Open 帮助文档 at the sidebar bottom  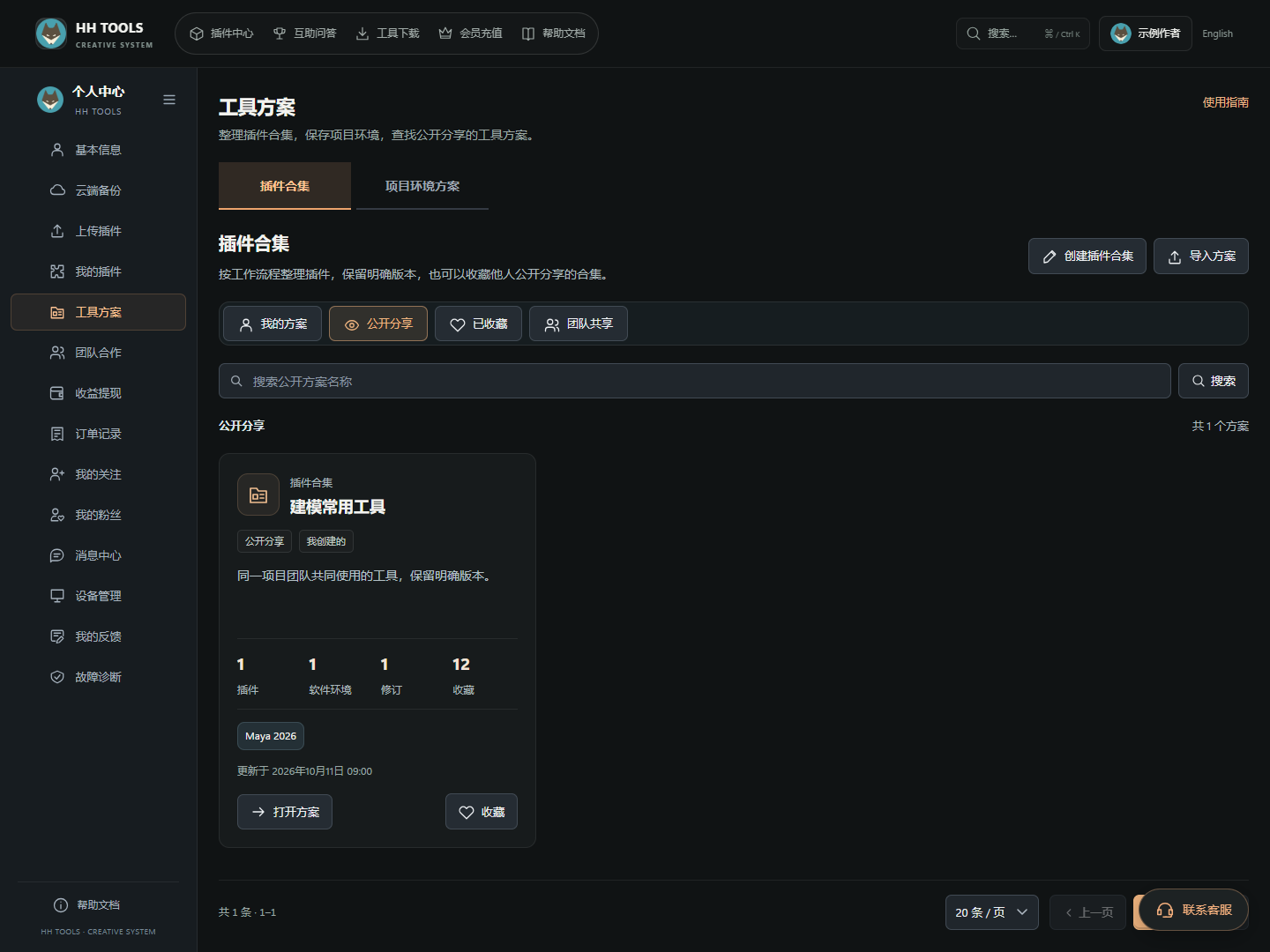[x=98, y=905]
